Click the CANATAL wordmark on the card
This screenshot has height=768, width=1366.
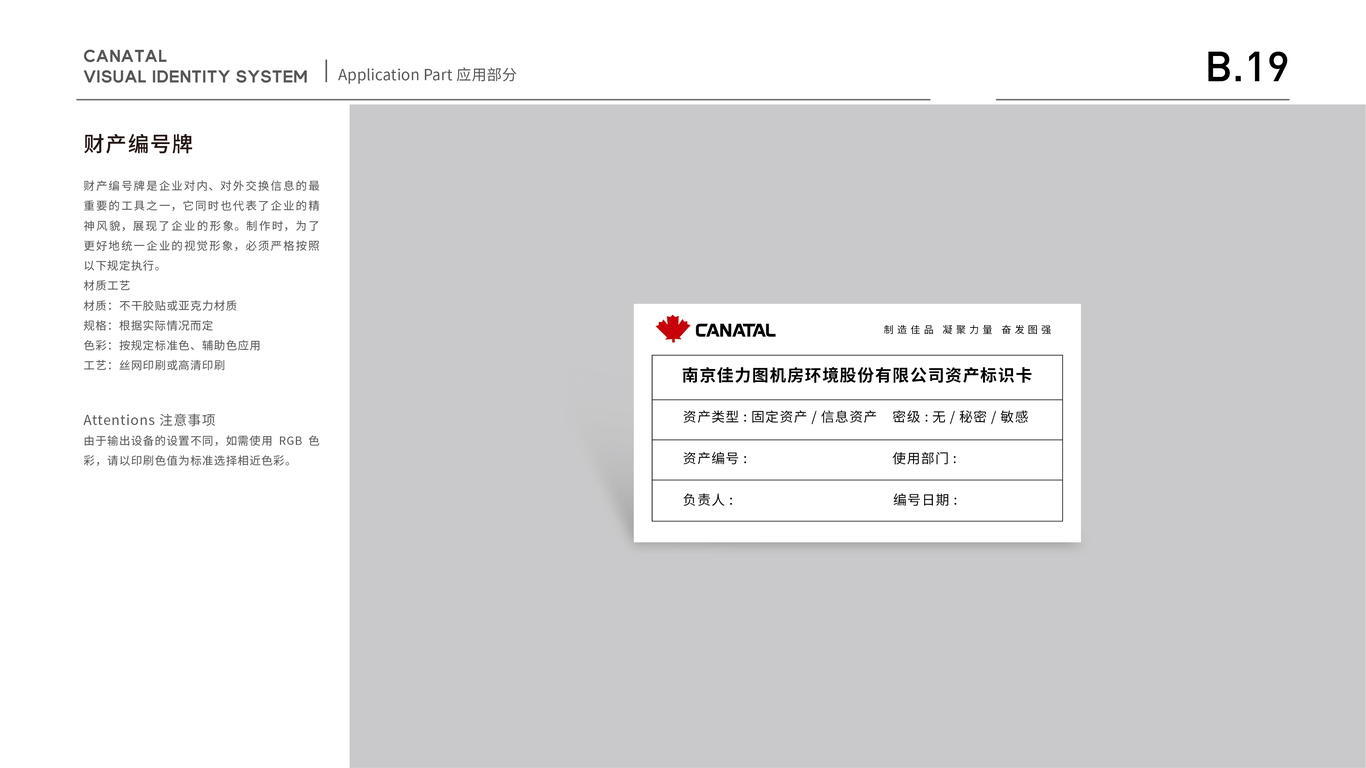click(x=735, y=330)
